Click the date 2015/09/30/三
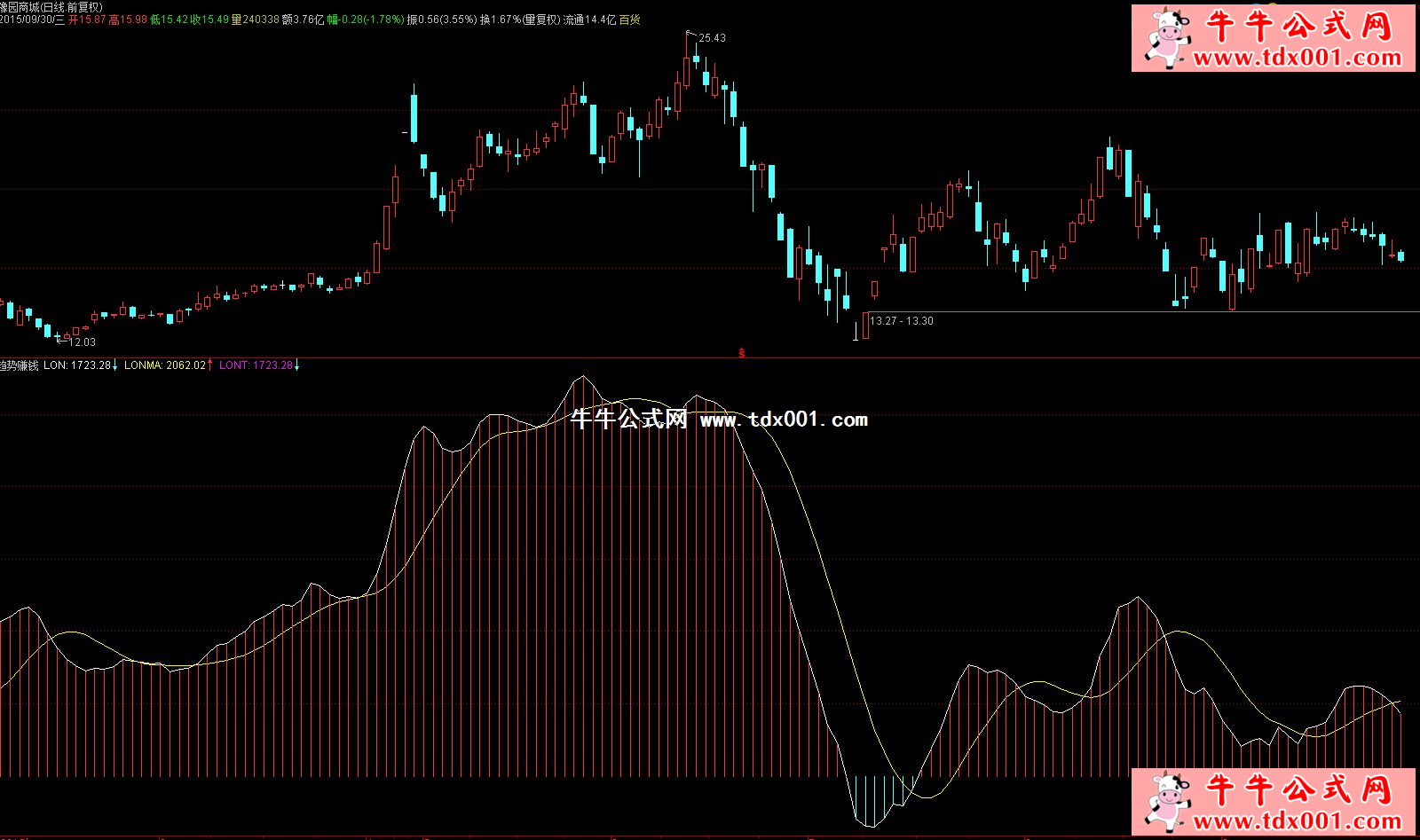1420x840 pixels. [32, 20]
